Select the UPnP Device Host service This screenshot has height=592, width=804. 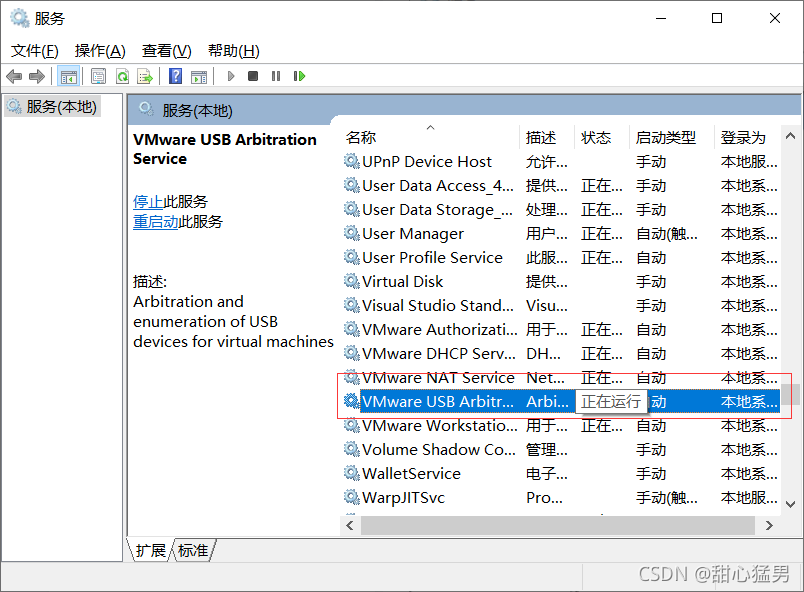(561, 161)
